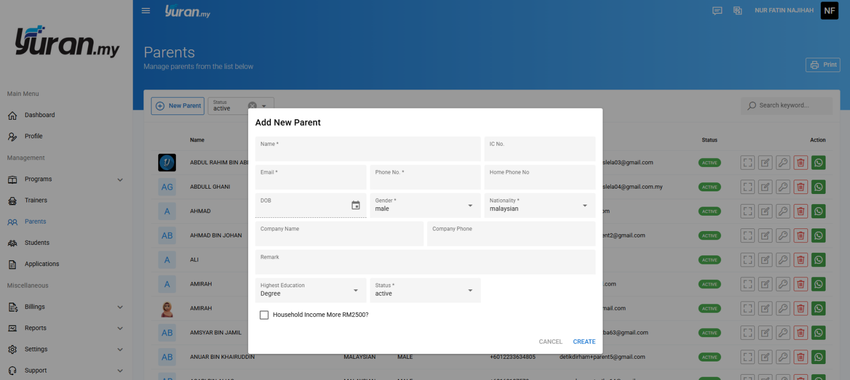Screen dimensions: 850x380
Task: Click into the Name input field
Action: pyautogui.click(x=368, y=149)
